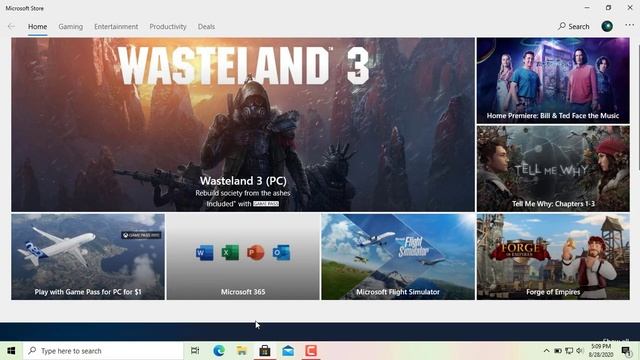Viewport: 640px width, 360px height.
Task: Click the Wasteland 3 (PC) title text
Action: click(243, 181)
